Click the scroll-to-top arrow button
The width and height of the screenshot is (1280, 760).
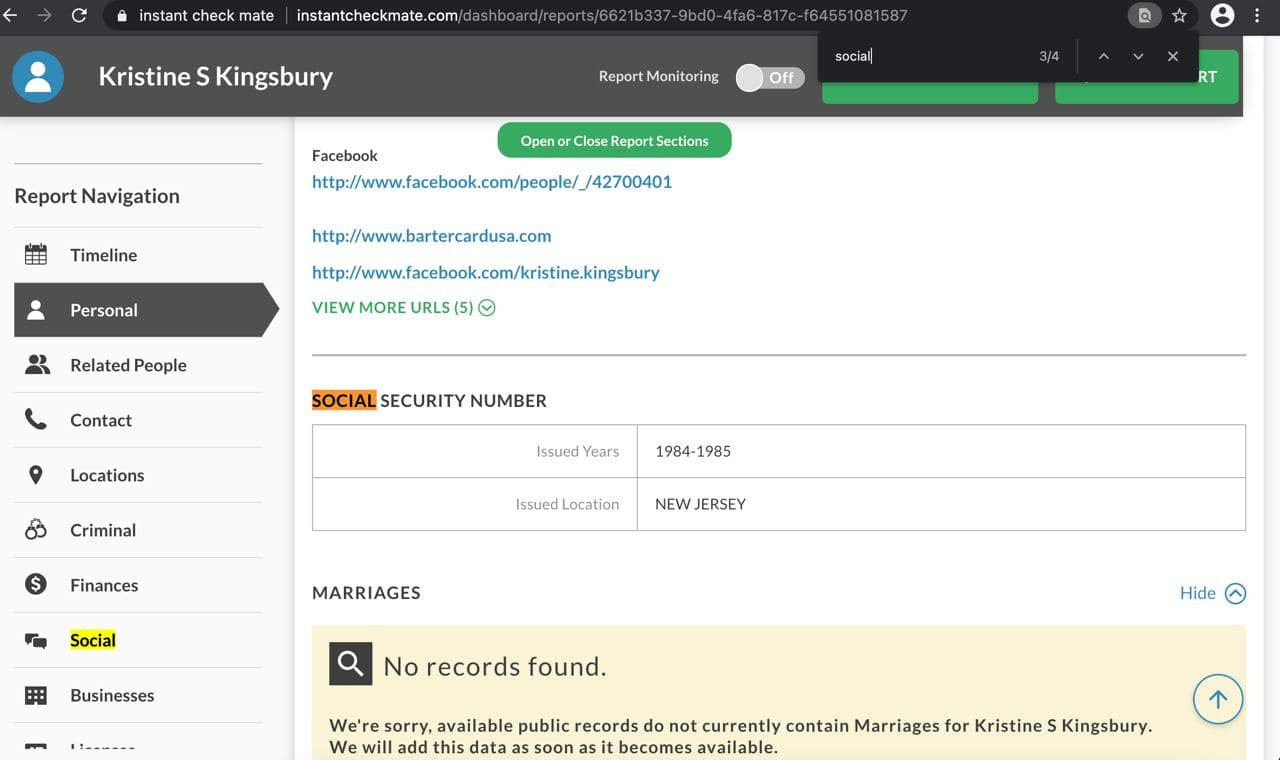[x=1218, y=700]
